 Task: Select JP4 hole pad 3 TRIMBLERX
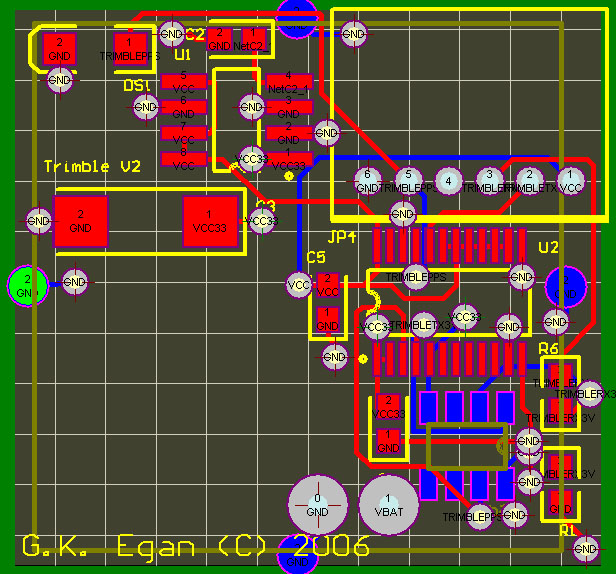[489, 181]
